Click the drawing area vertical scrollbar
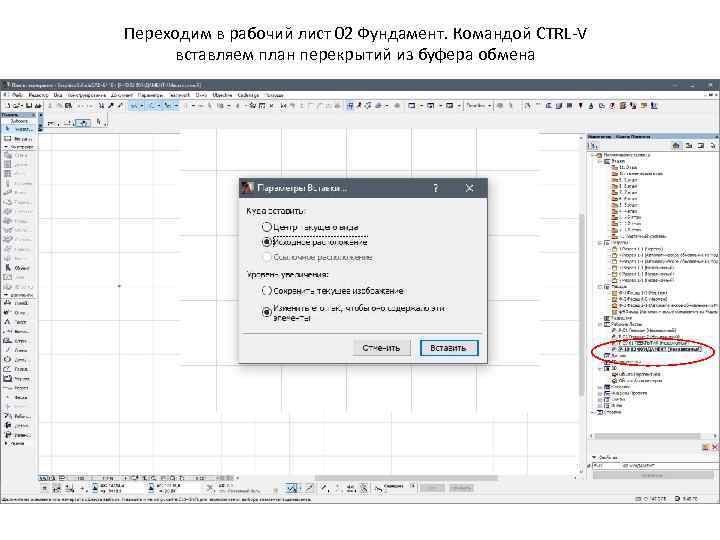Viewport: 720px width, 540px height. point(582,303)
